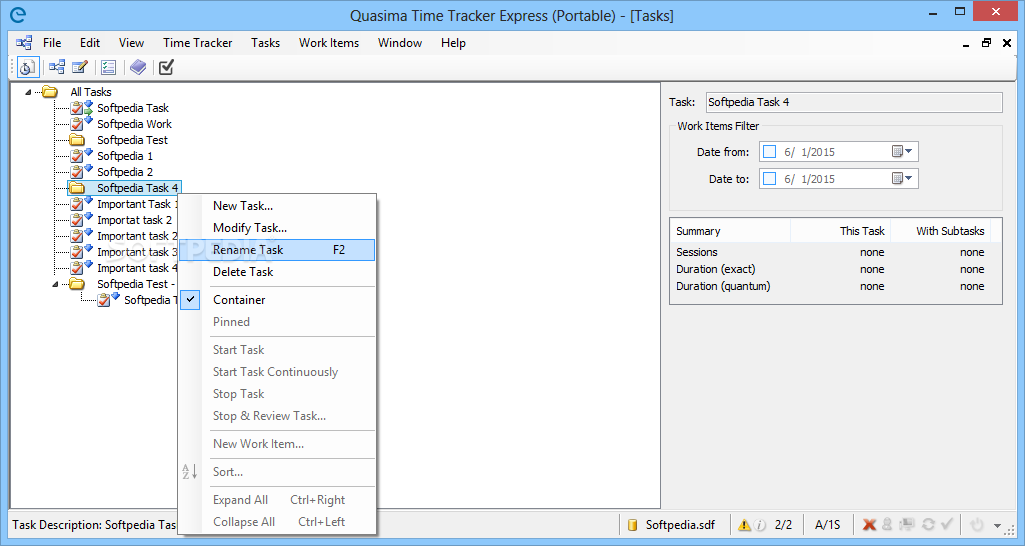Click the Softpedia.sdf status bar text

[x=680, y=524]
